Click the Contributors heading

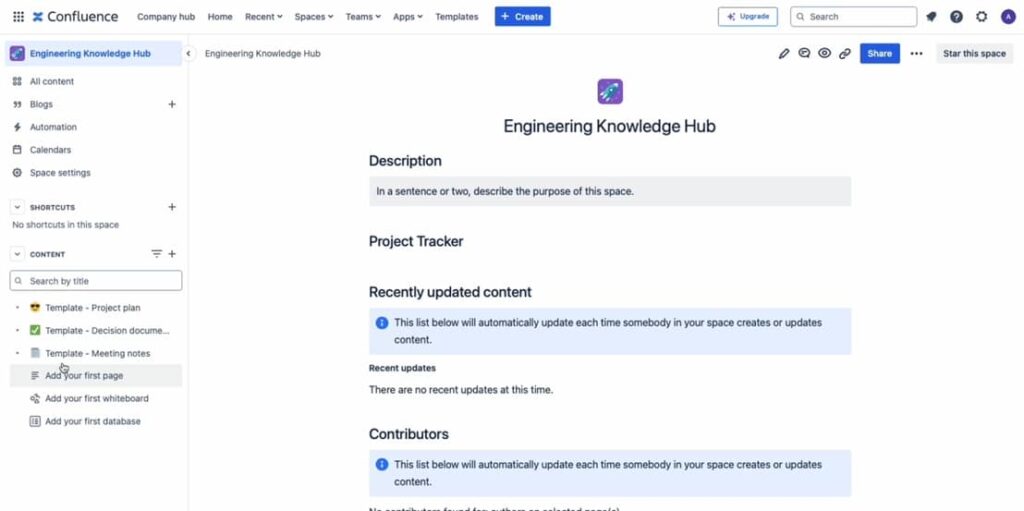pyautogui.click(x=409, y=434)
